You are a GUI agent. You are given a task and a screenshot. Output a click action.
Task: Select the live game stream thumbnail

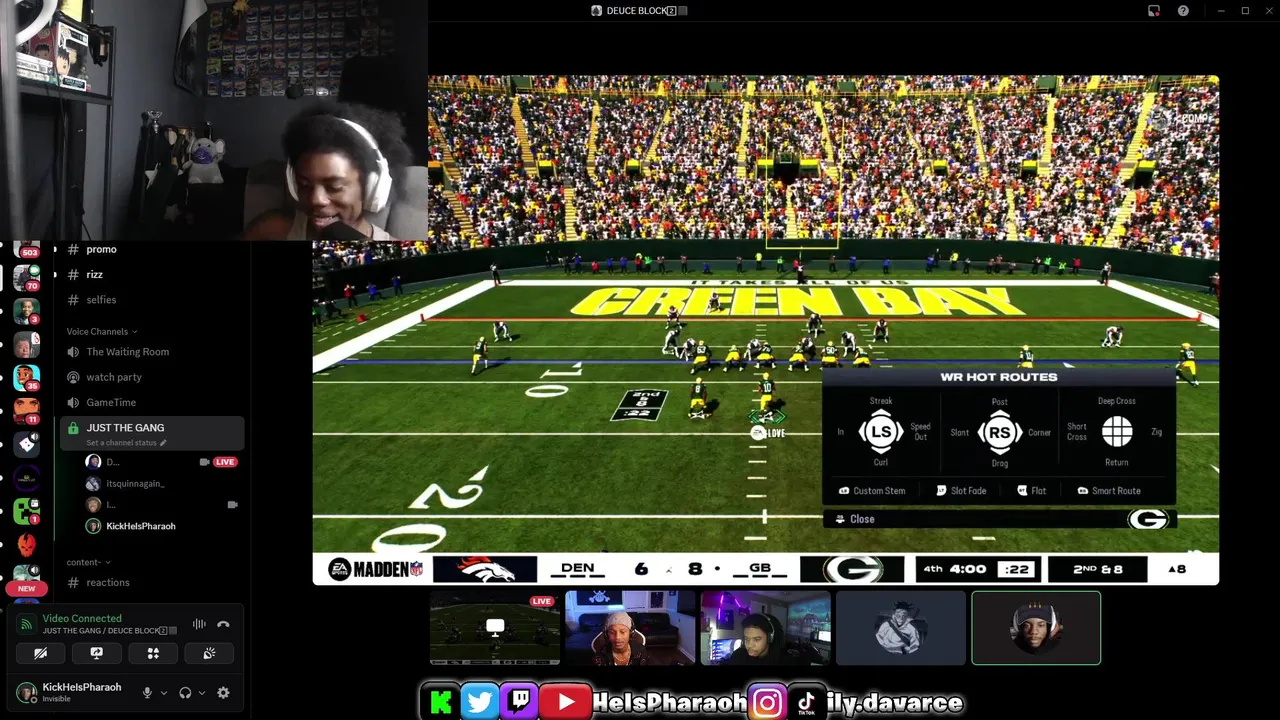coord(495,628)
